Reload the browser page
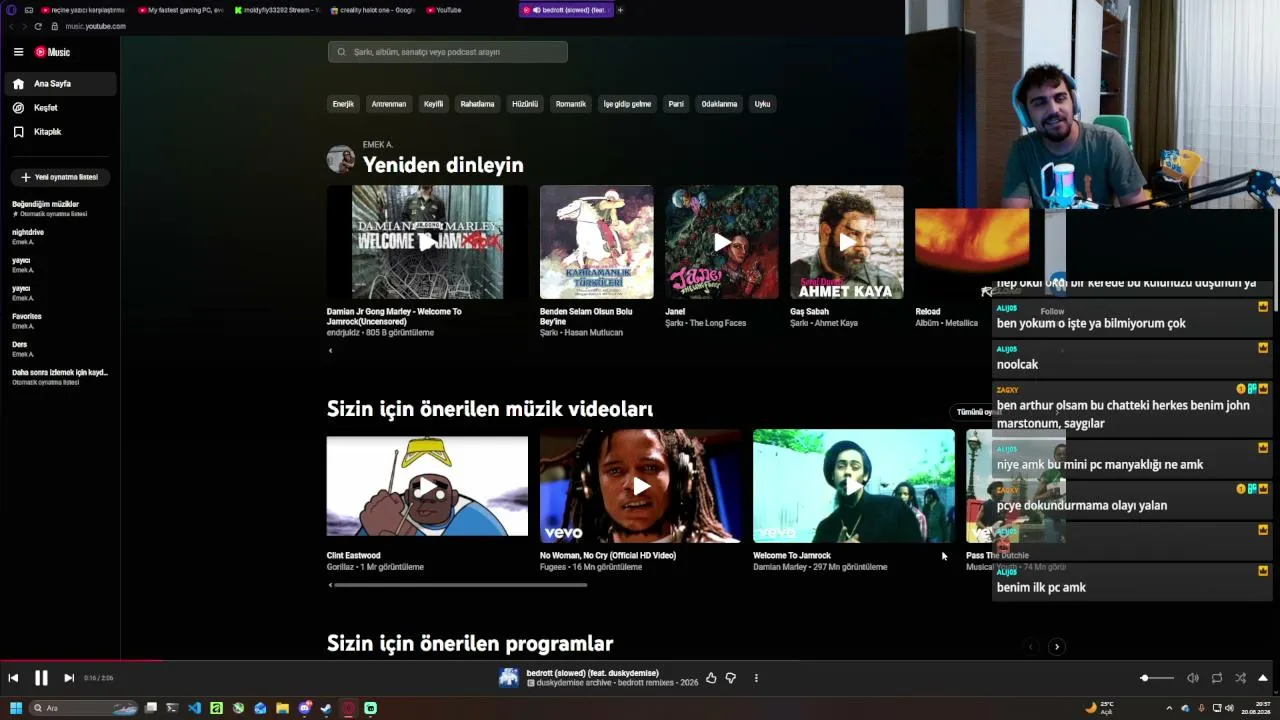1280x720 pixels. (38, 26)
